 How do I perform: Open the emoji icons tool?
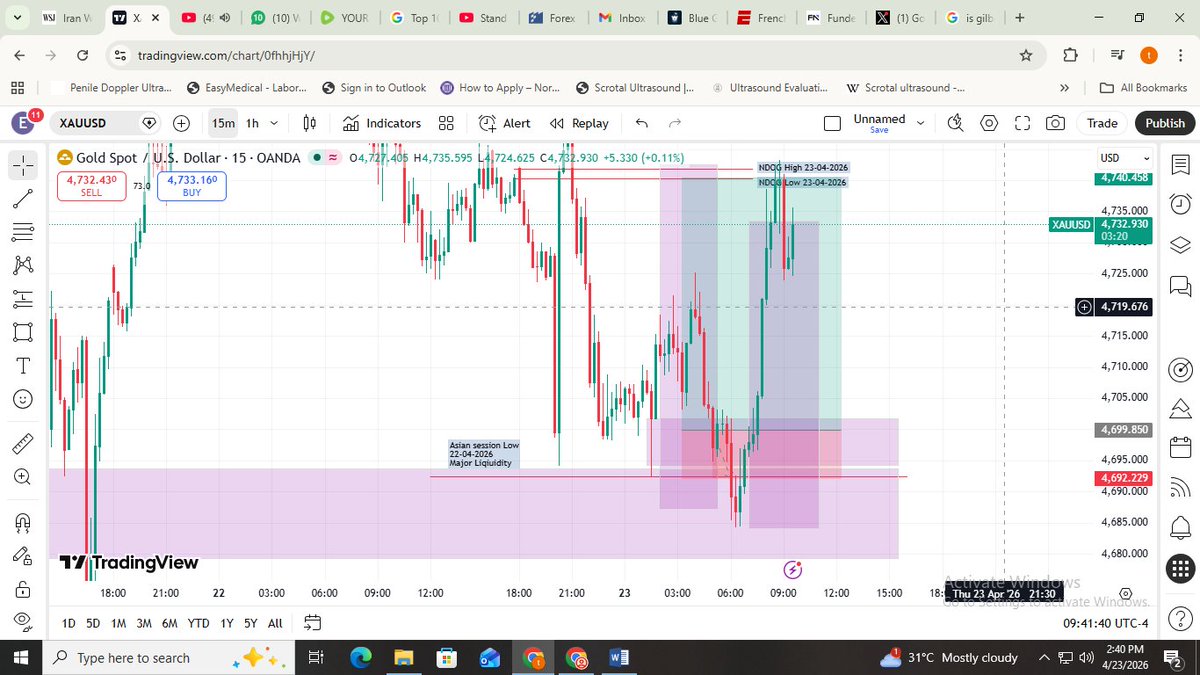25,398
